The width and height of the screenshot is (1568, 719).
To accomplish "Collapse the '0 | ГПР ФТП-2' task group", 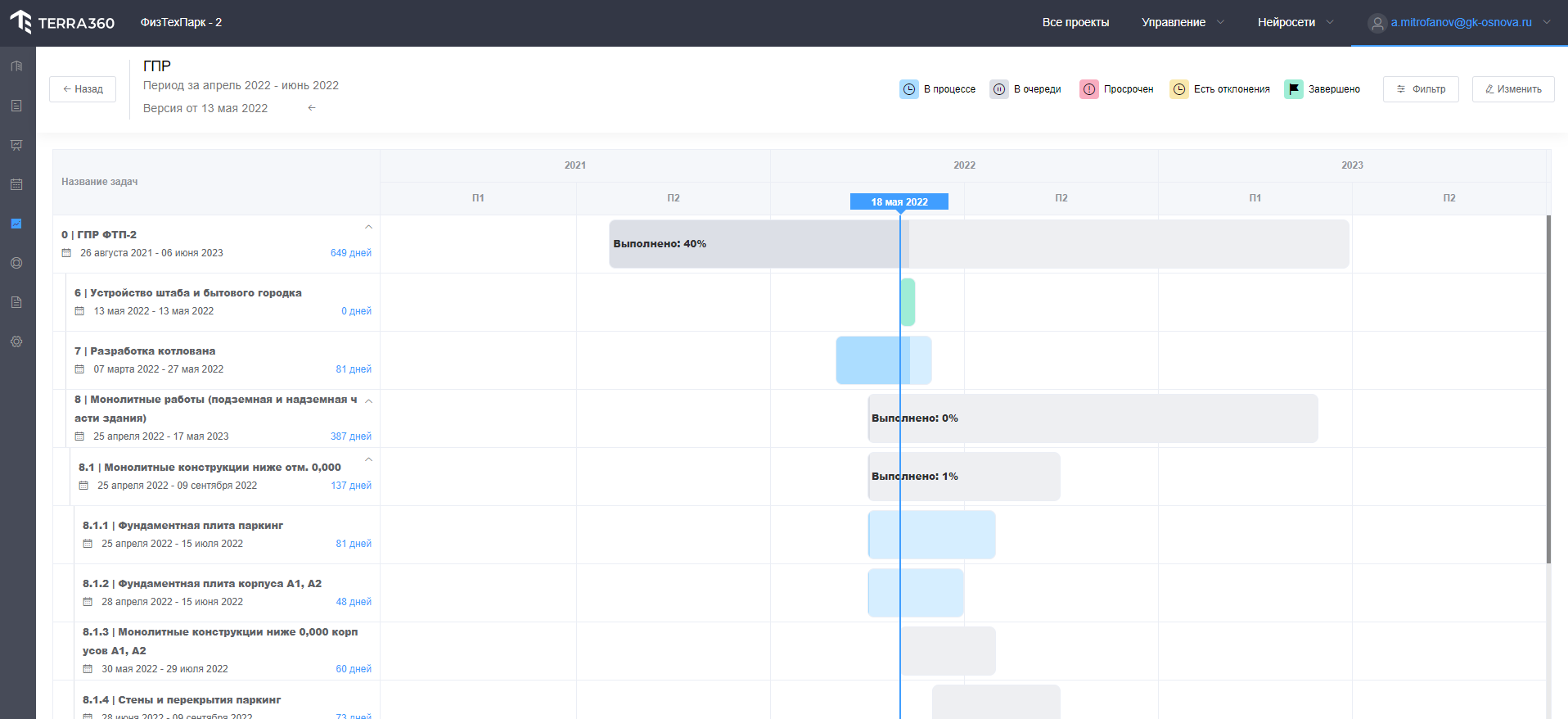I will coord(368,227).
